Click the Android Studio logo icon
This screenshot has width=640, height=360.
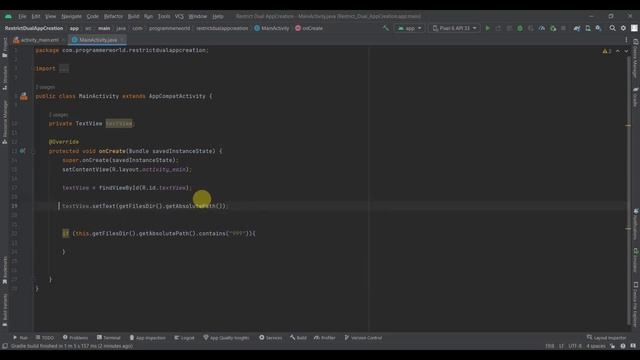(8, 16)
